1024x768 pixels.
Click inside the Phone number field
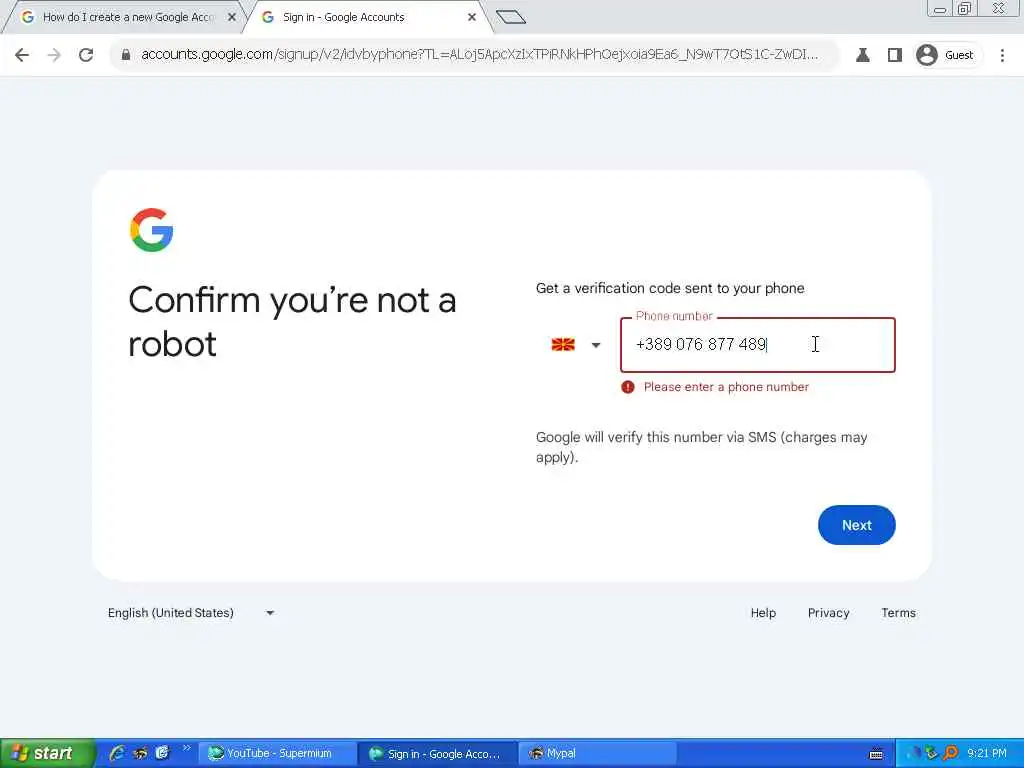[x=758, y=345]
